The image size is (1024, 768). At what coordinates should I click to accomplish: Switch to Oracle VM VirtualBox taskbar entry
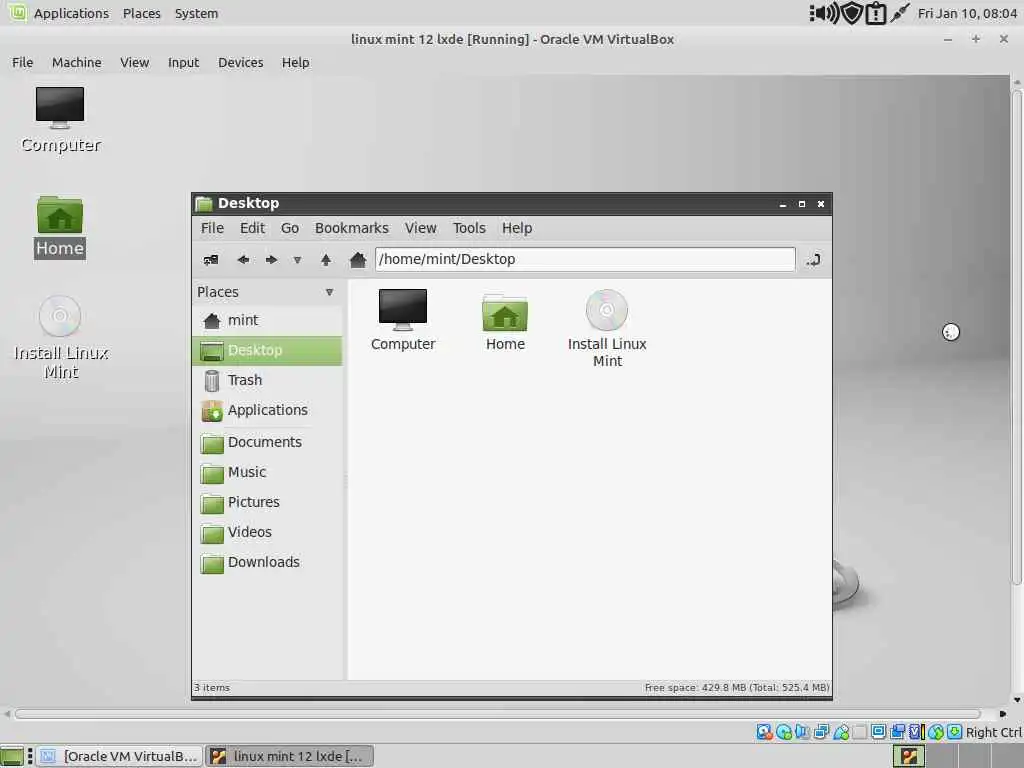point(119,756)
